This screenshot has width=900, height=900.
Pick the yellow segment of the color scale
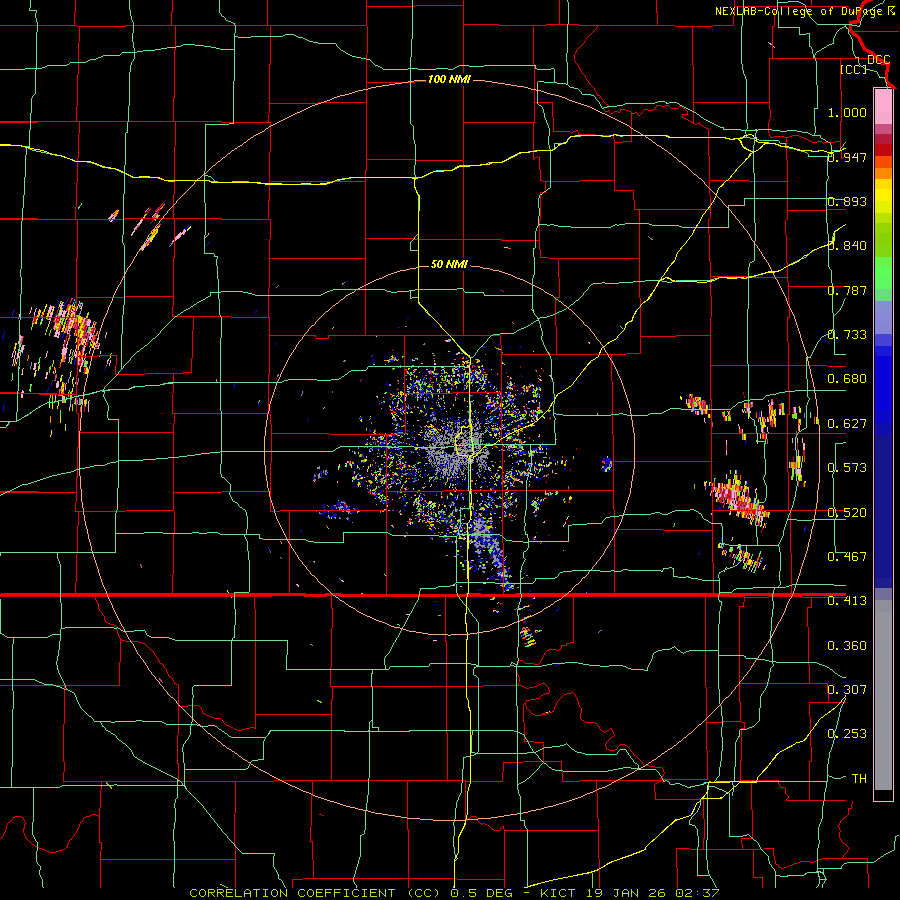pos(883,196)
